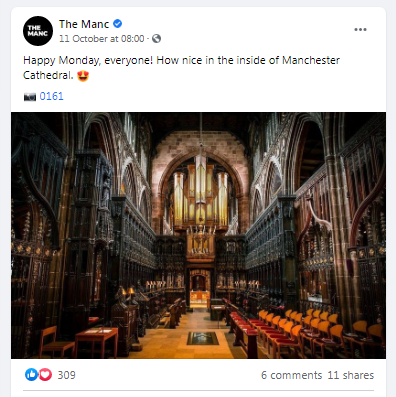Show the 6 comments
396x397 pixels.
(291, 375)
